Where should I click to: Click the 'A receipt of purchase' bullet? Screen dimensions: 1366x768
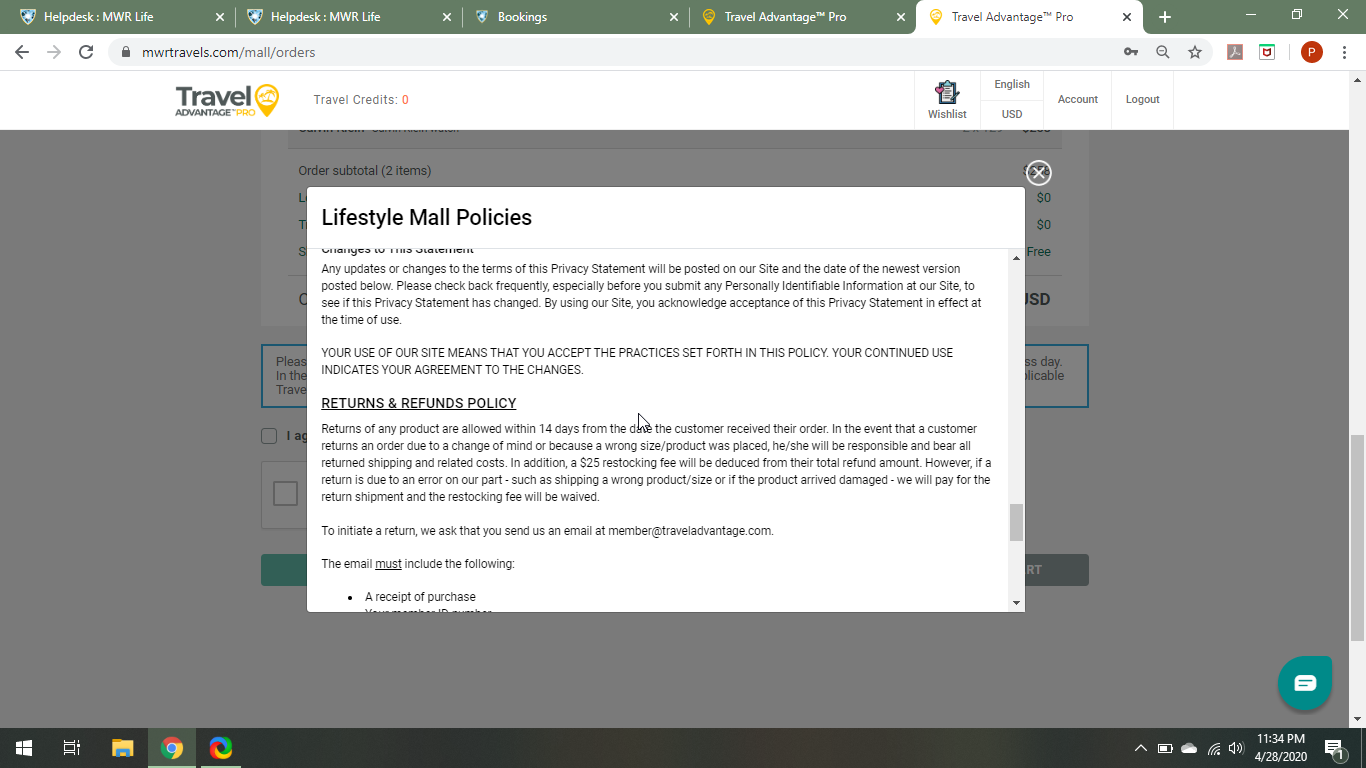(420, 597)
